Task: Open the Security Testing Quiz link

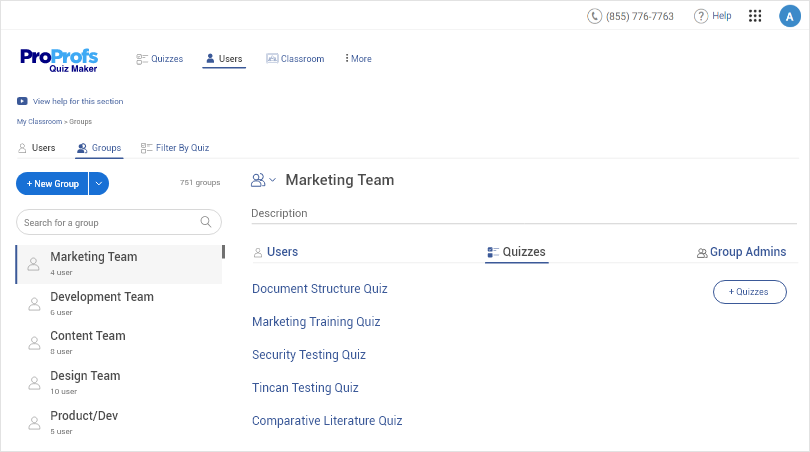Action: pos(308,355)
